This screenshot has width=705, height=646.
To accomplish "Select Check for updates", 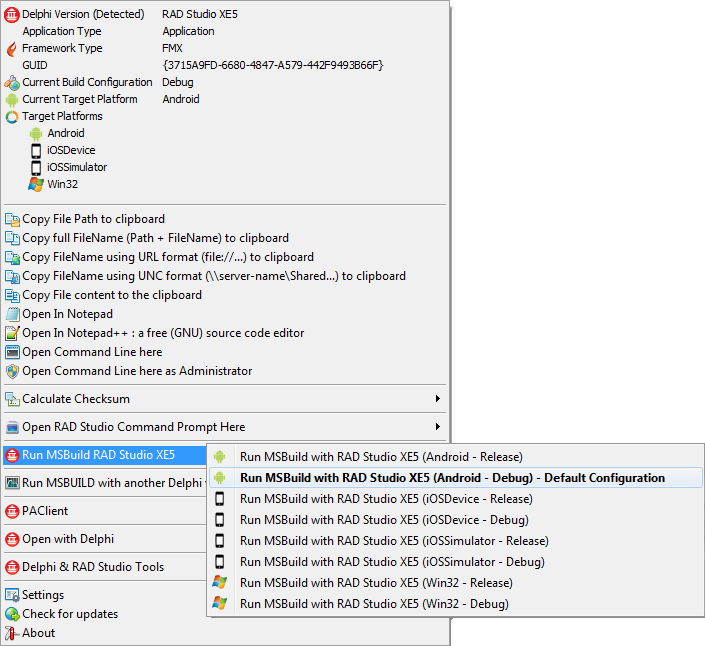I will coord(105,614).
